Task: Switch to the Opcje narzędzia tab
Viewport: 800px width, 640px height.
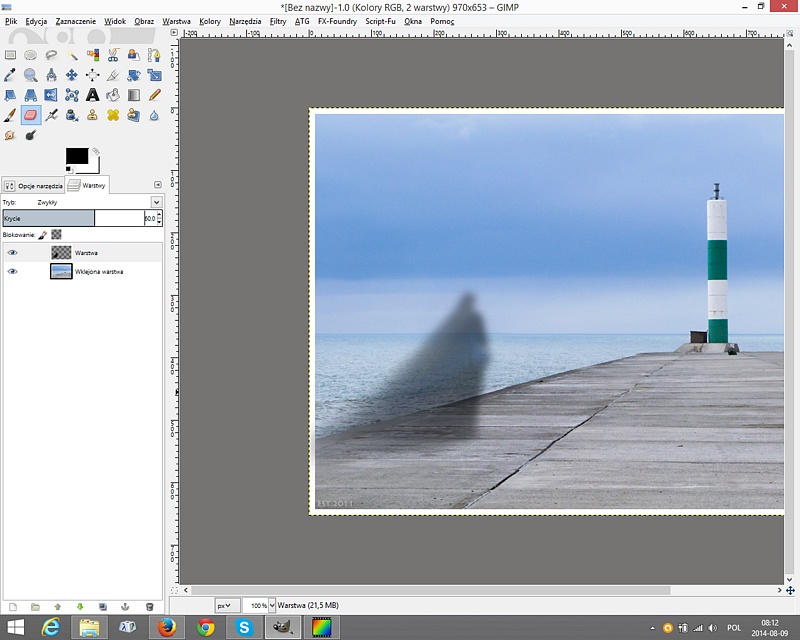Action: [34, 186]
